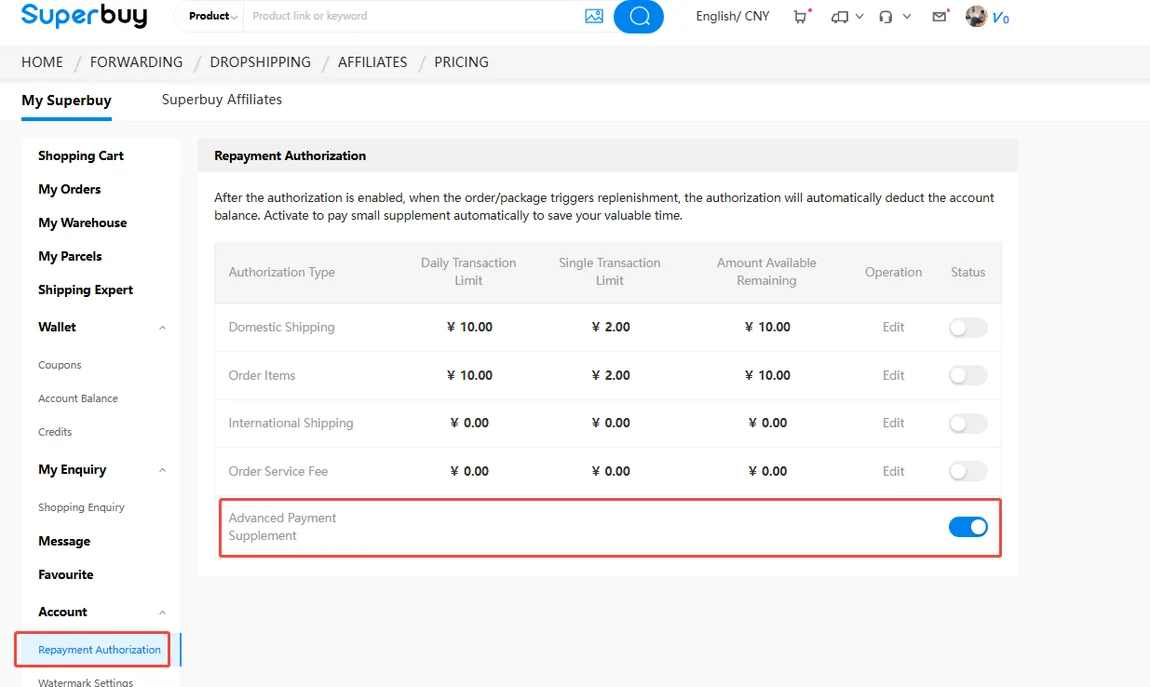Enable Order Items authorization switch
This screenshot has height=687, width=1150.
click(x=968, y=375)
